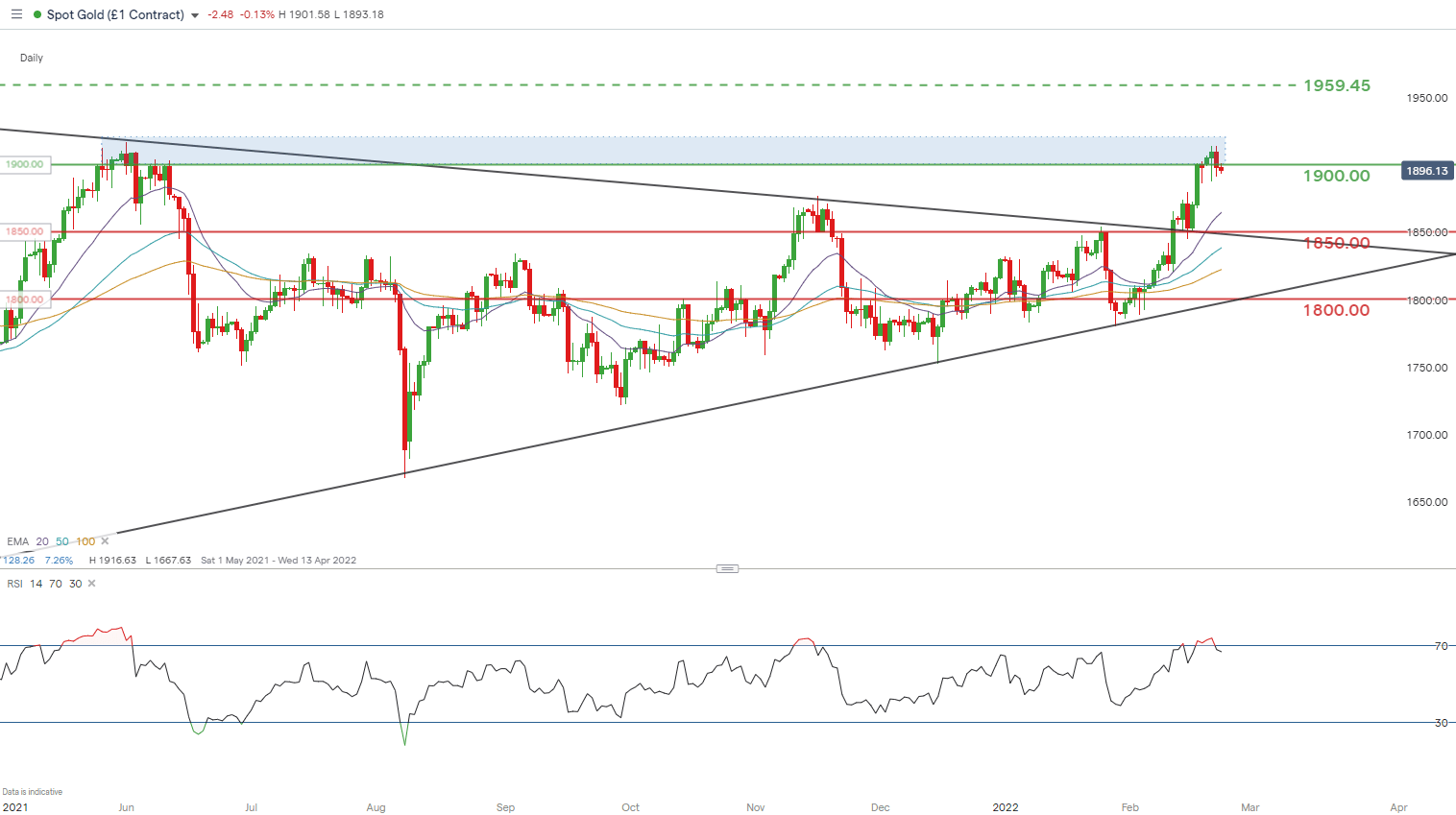Click the Aug label on time axis

pos(376,807)
